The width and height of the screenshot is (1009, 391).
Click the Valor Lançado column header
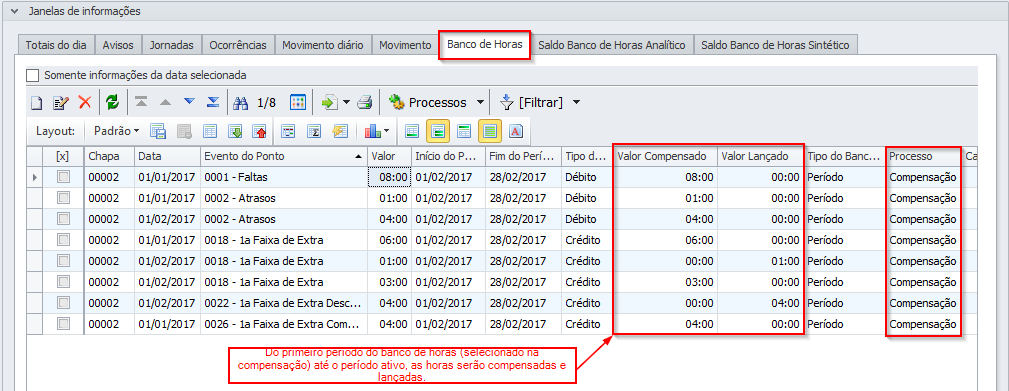(x=761, y=156)
